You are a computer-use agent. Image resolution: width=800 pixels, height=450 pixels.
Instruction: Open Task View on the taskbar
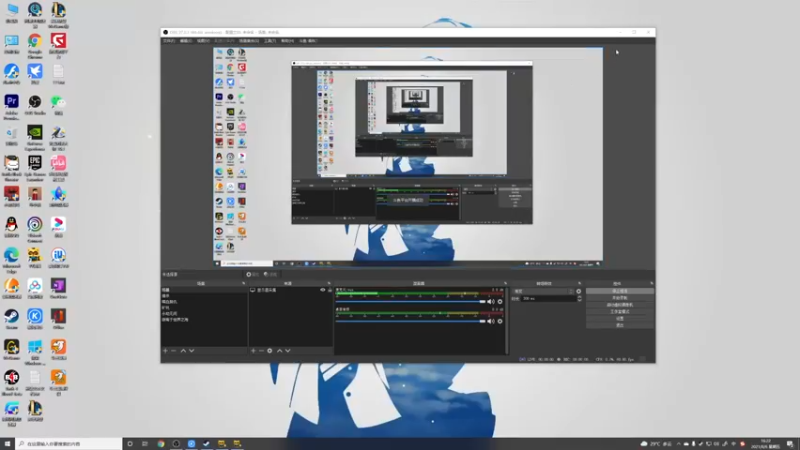[145, 444]
